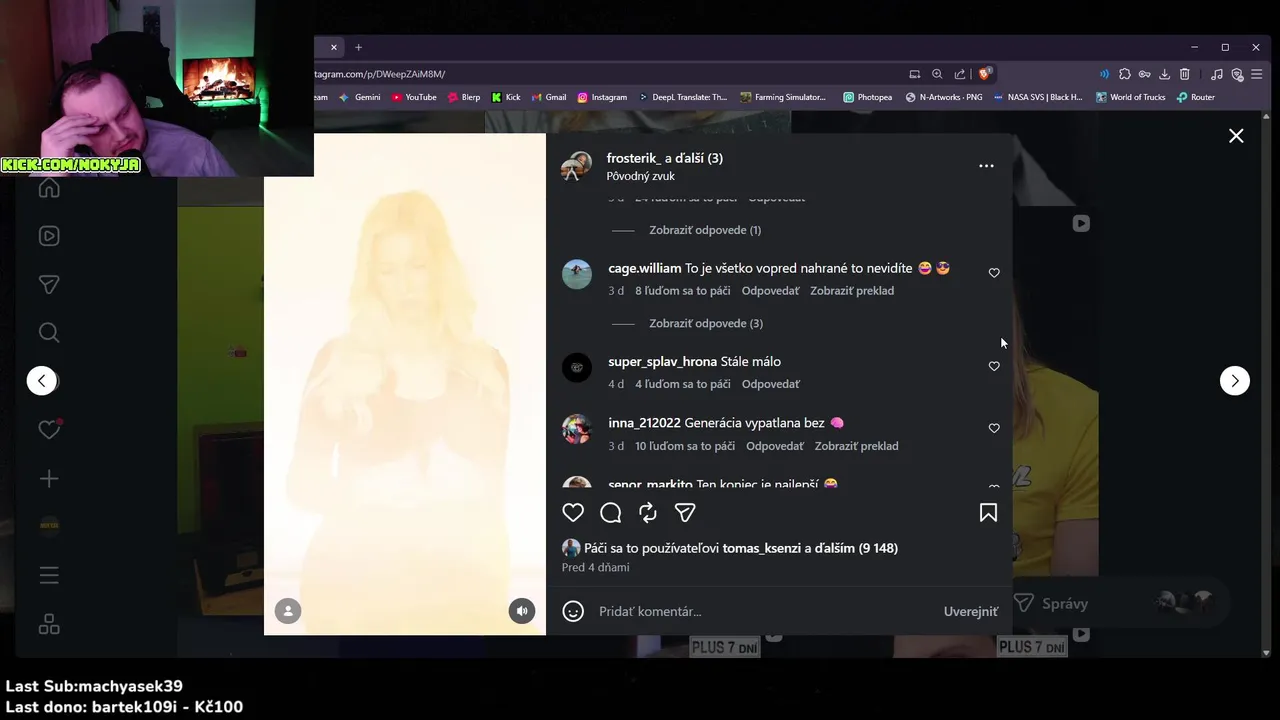Viewport: 1280px width, 720px height.
Task: Expand 'Zobraziť odpovede (3)' replies
Action: tap(706, 323)
